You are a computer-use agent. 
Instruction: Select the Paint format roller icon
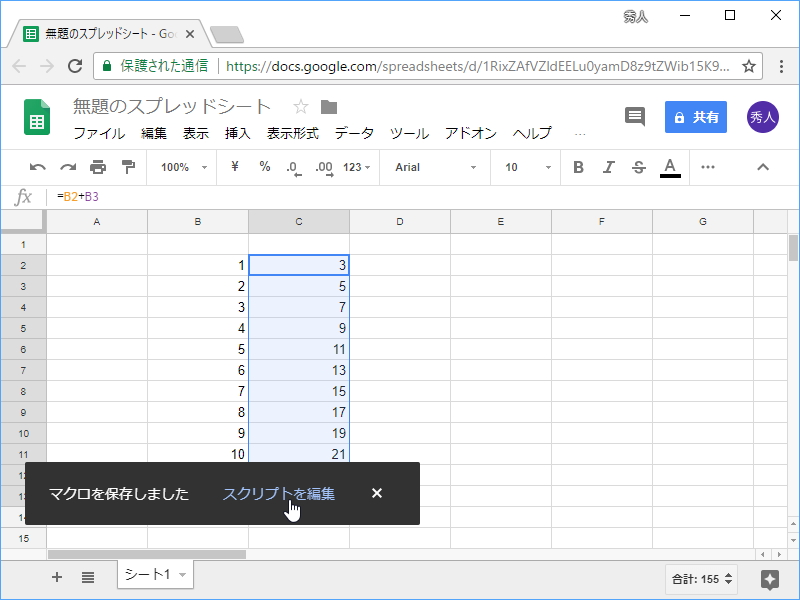click(128, 167)
